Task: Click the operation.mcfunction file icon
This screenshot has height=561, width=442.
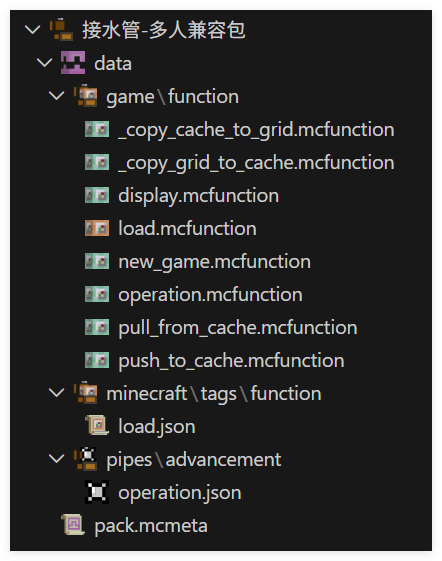Action: (97, 294)
